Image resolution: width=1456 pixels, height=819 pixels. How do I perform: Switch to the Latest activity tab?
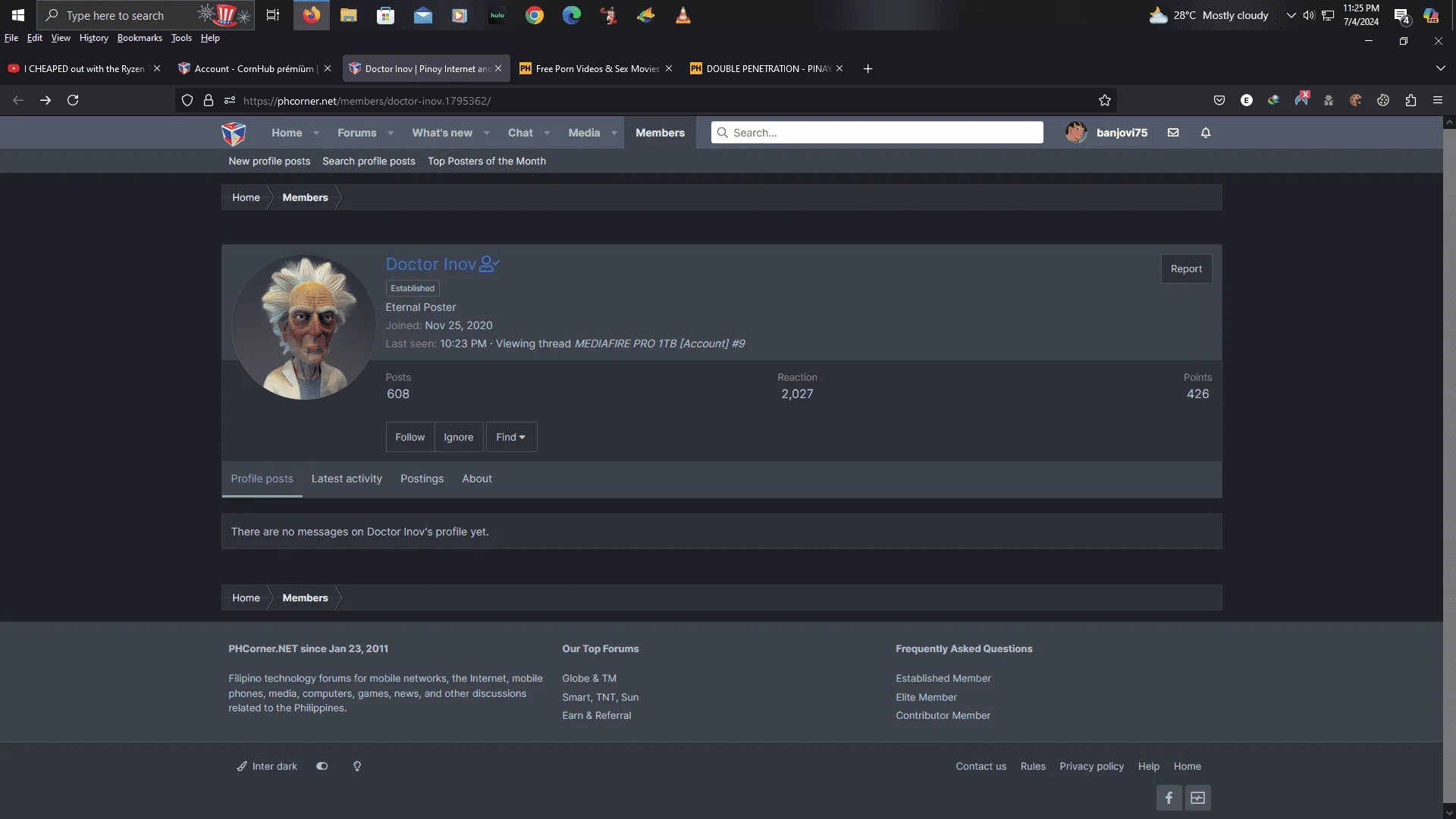tap(347, 479)
